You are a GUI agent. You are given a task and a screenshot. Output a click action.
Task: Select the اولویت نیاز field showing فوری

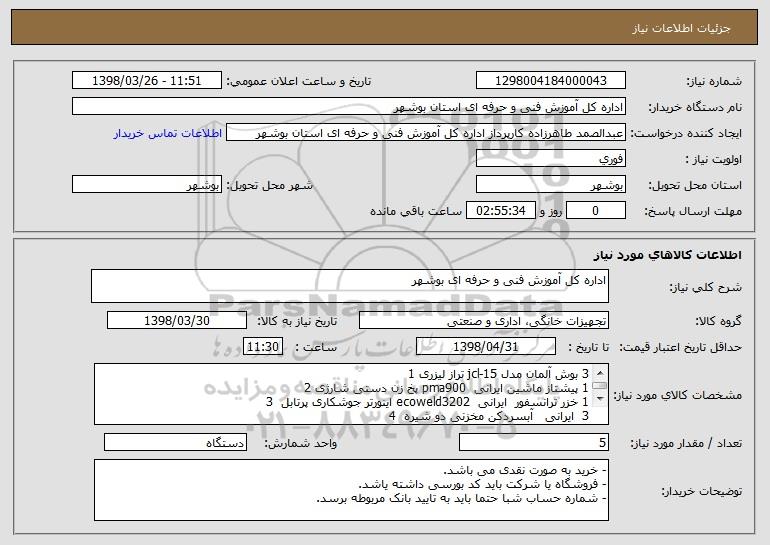(550, 159)
